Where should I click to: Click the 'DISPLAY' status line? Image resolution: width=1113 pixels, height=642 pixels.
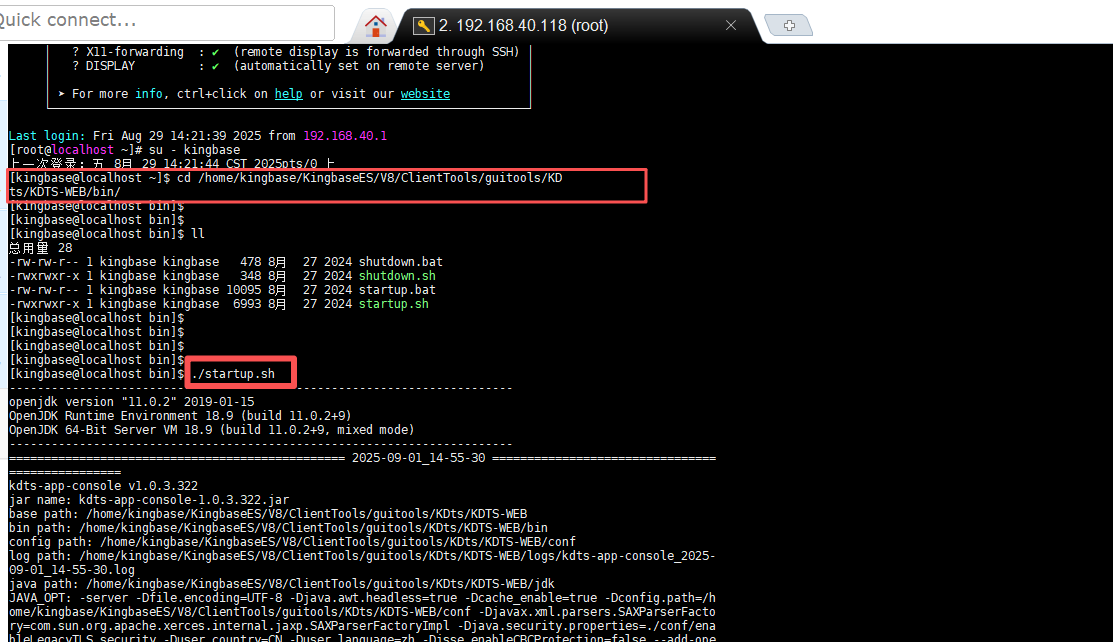tap(278, 66)
